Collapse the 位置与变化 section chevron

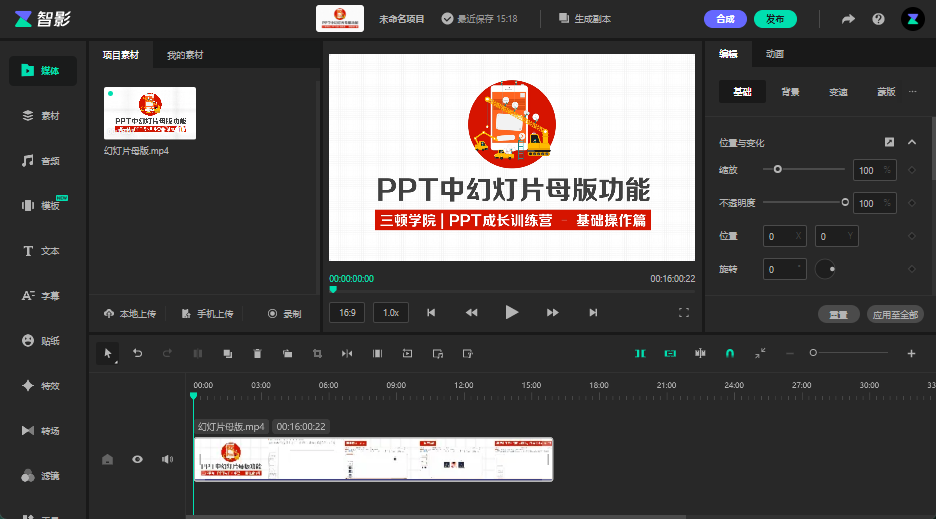[x=912, y=142]
